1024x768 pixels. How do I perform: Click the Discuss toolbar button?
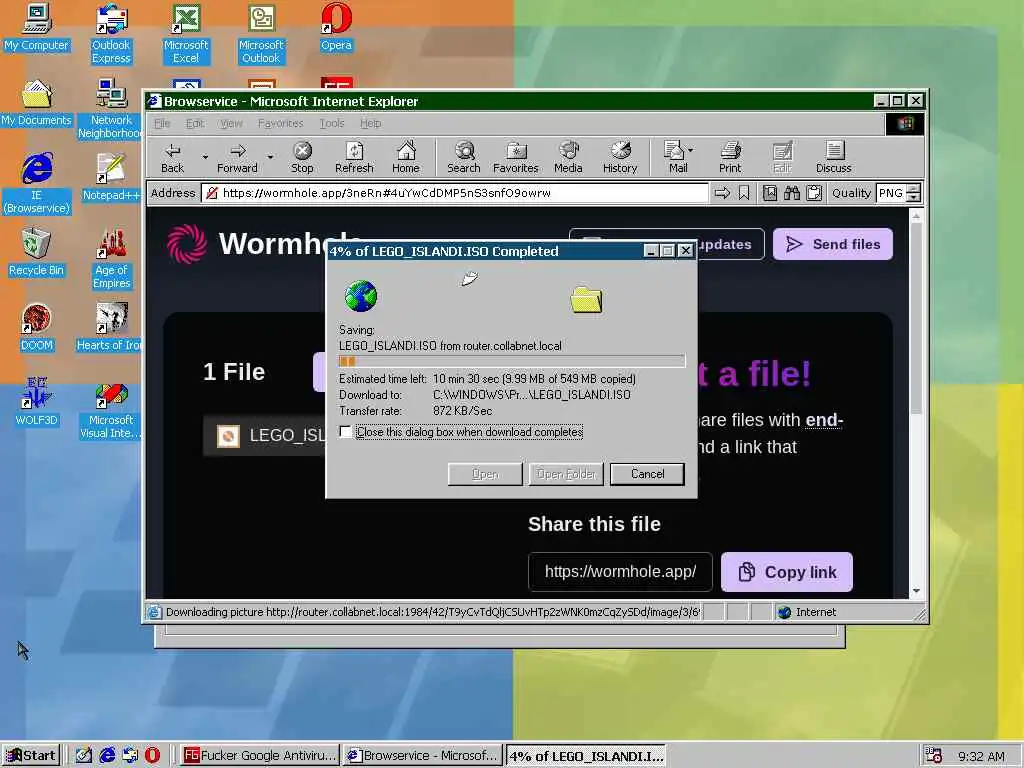(833, 158)
